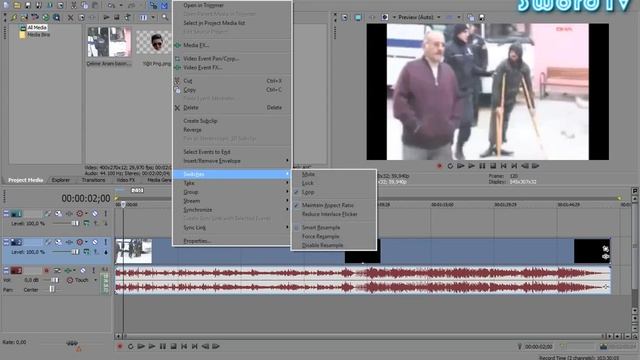This screenshot has height=360, width=640.
Task: Switch to the Transitions tab
Action: coord(93,180)
